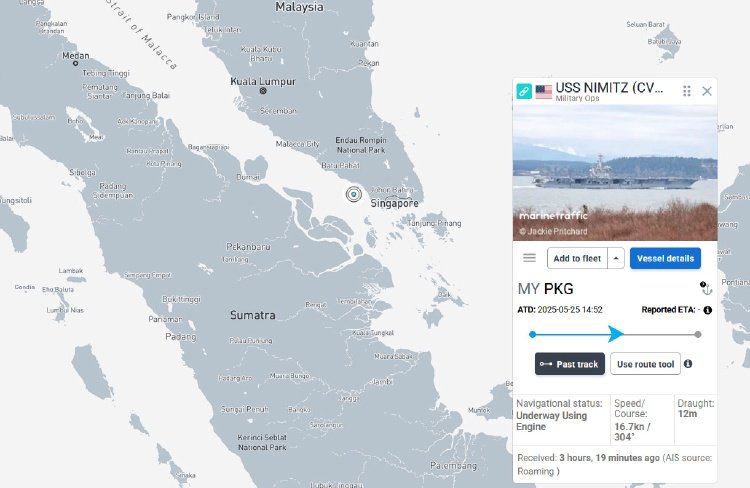
Task: Click info icon next to route tool
Action: 688,364
